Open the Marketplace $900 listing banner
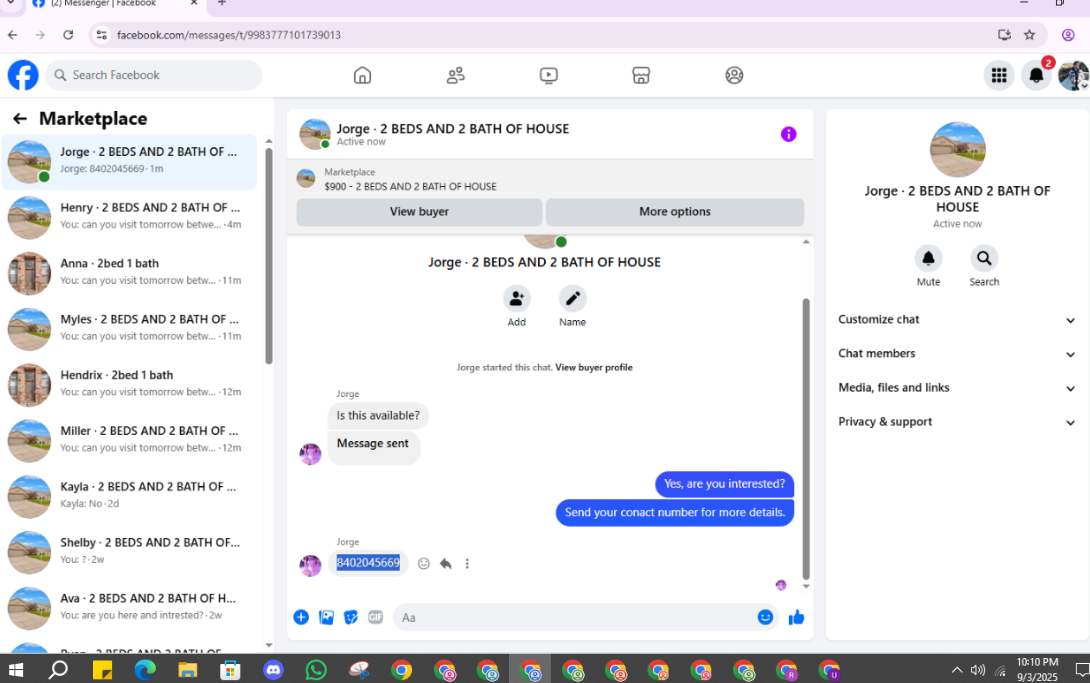 550,179
